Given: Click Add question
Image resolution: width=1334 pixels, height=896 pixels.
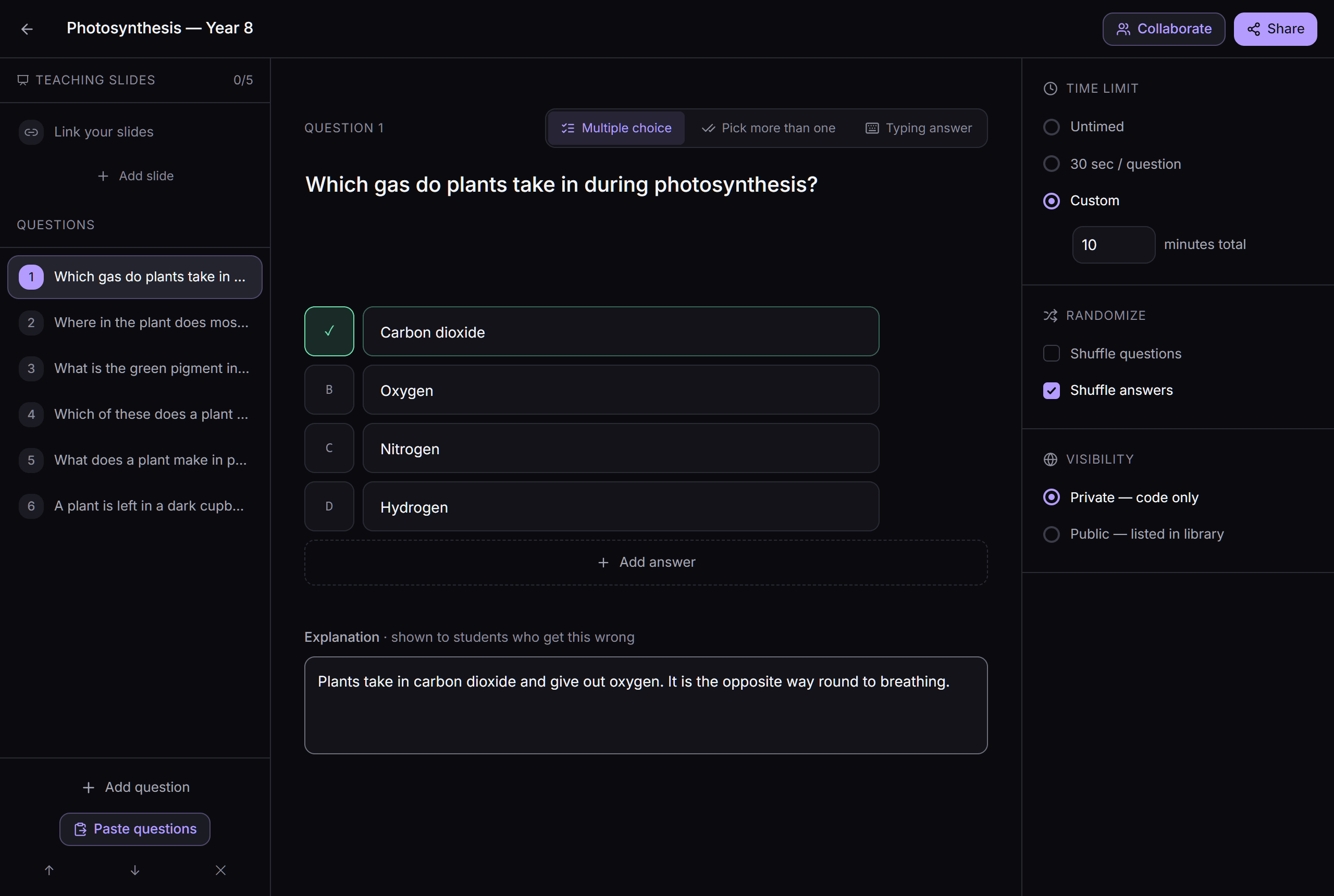Looking at the screenshot, I should tap(135, 788).
